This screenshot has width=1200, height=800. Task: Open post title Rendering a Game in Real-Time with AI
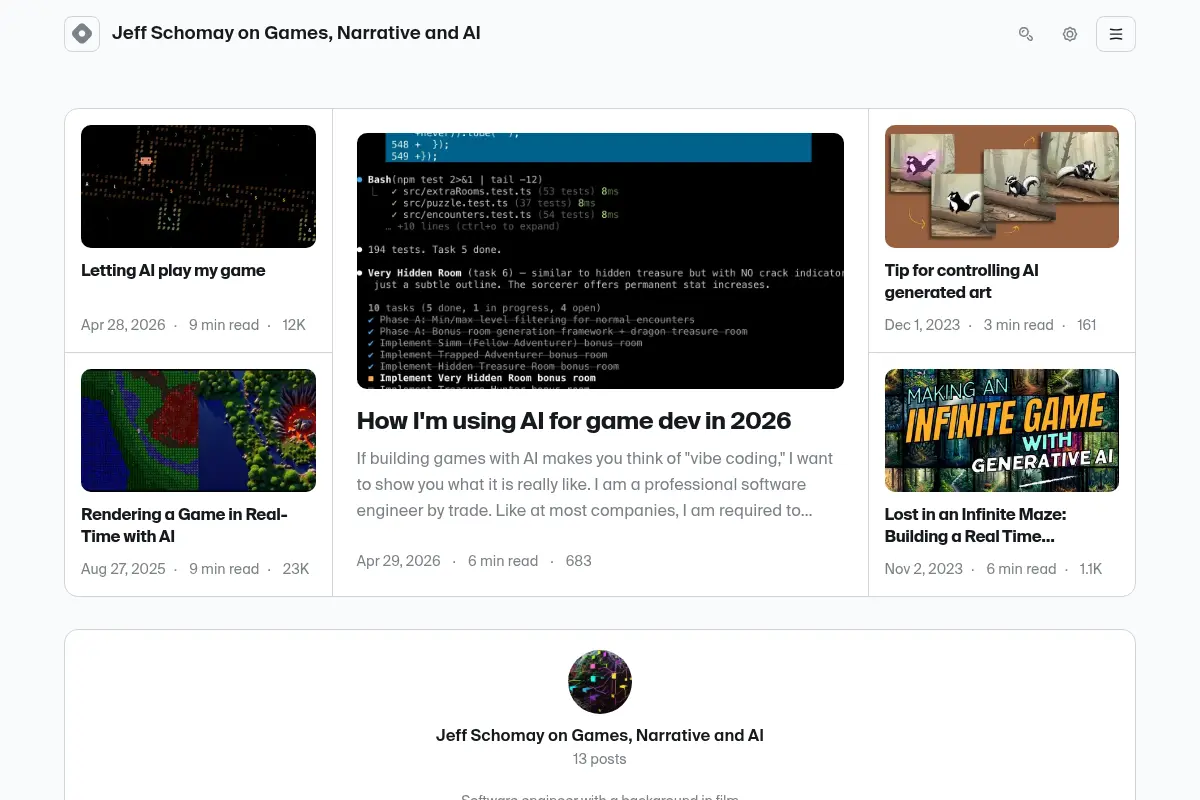pyautogui.click(x=184, y=525)
